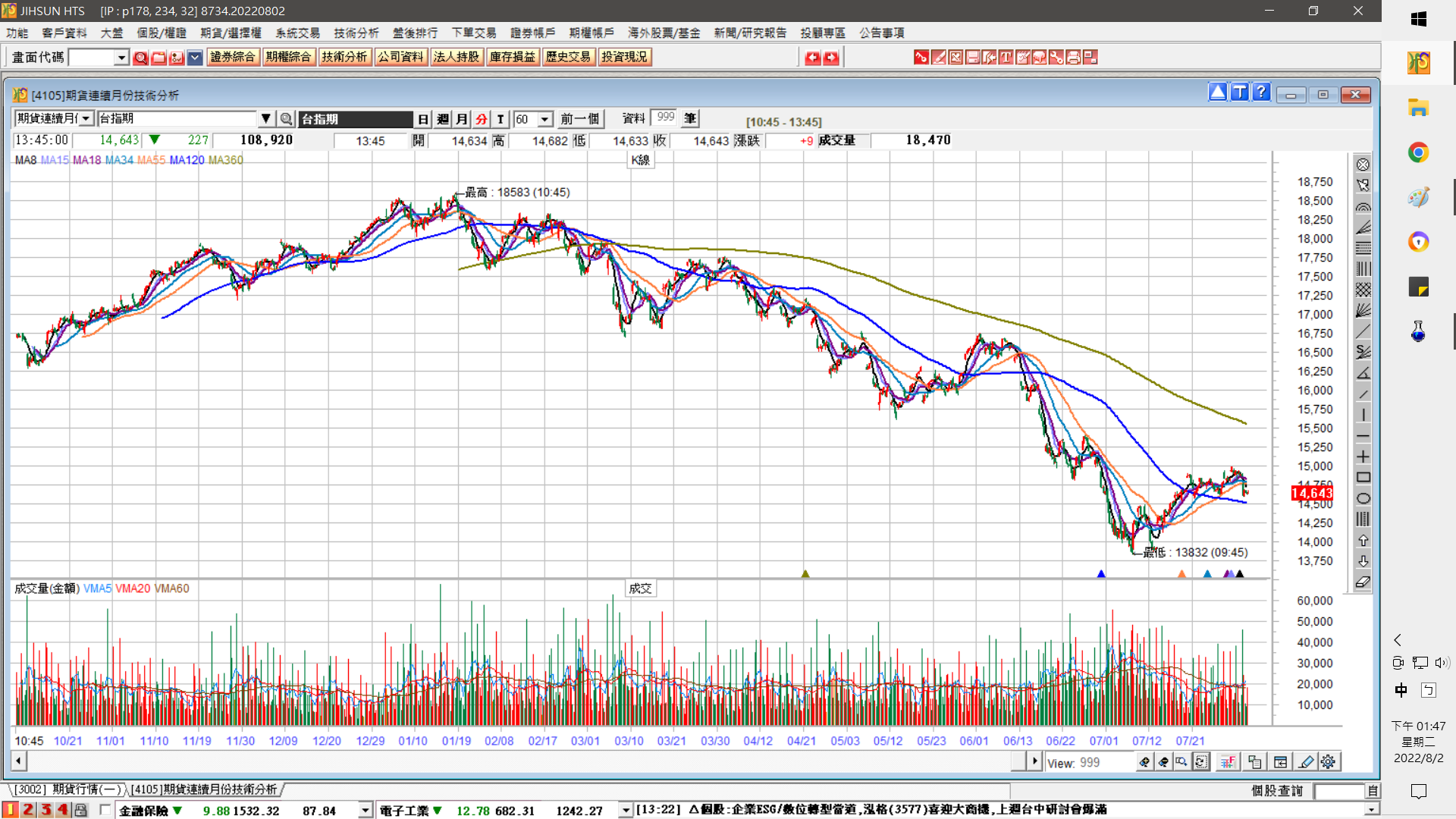Click the chart horizontal scrollbar right arrow
Screen dimensions: 1456x819
click(1034, 761)
